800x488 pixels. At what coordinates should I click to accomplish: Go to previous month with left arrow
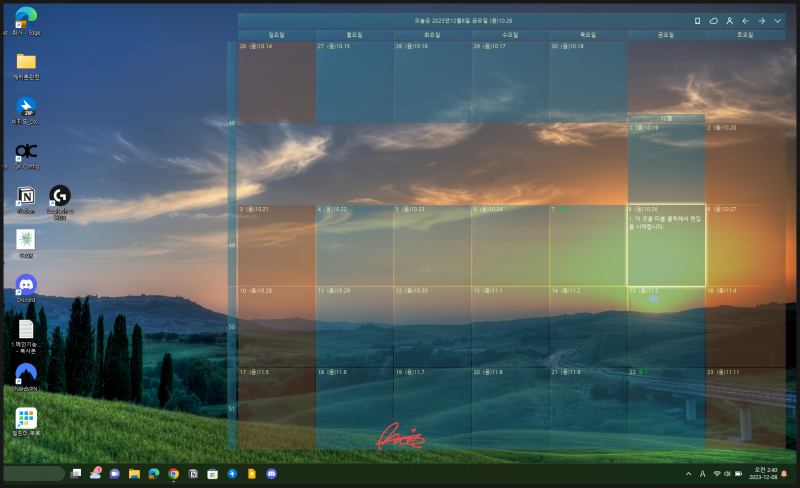tap(745, 21)
